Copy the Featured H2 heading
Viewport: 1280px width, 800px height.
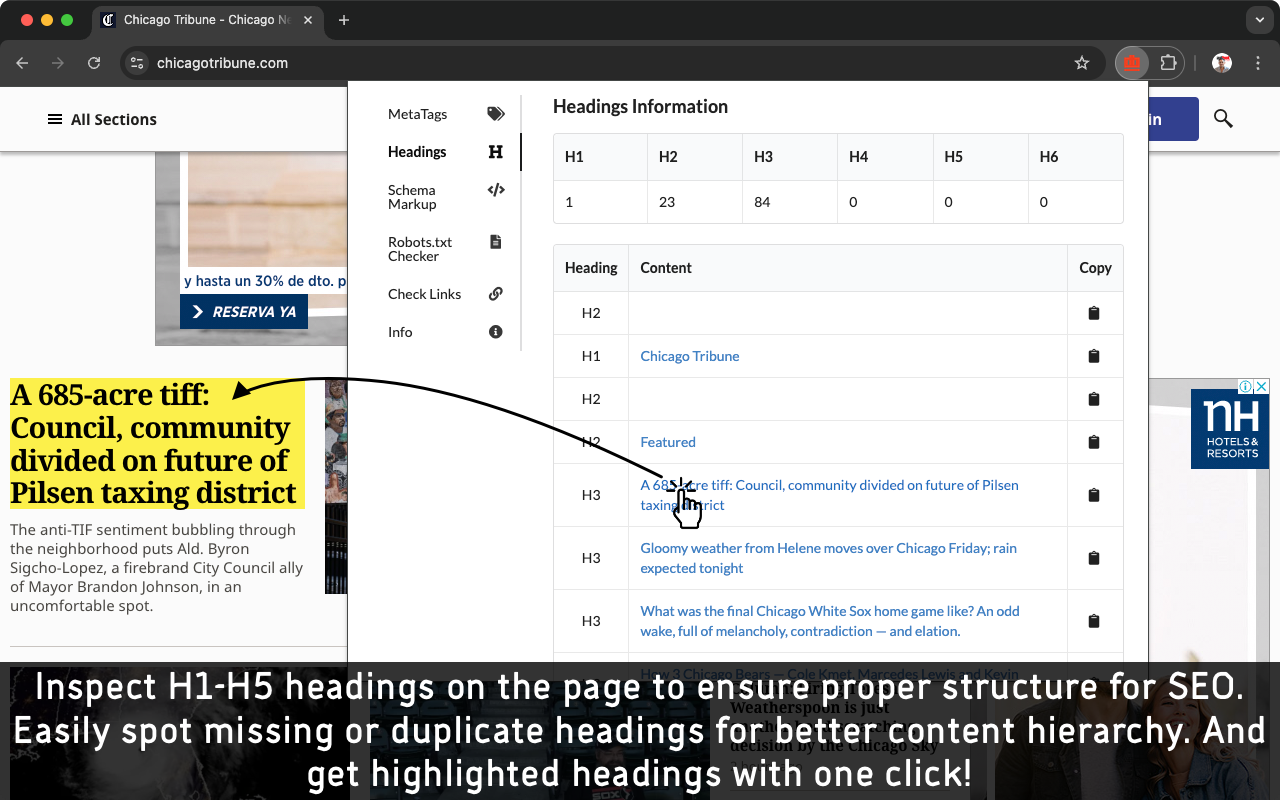point(1094,442)
